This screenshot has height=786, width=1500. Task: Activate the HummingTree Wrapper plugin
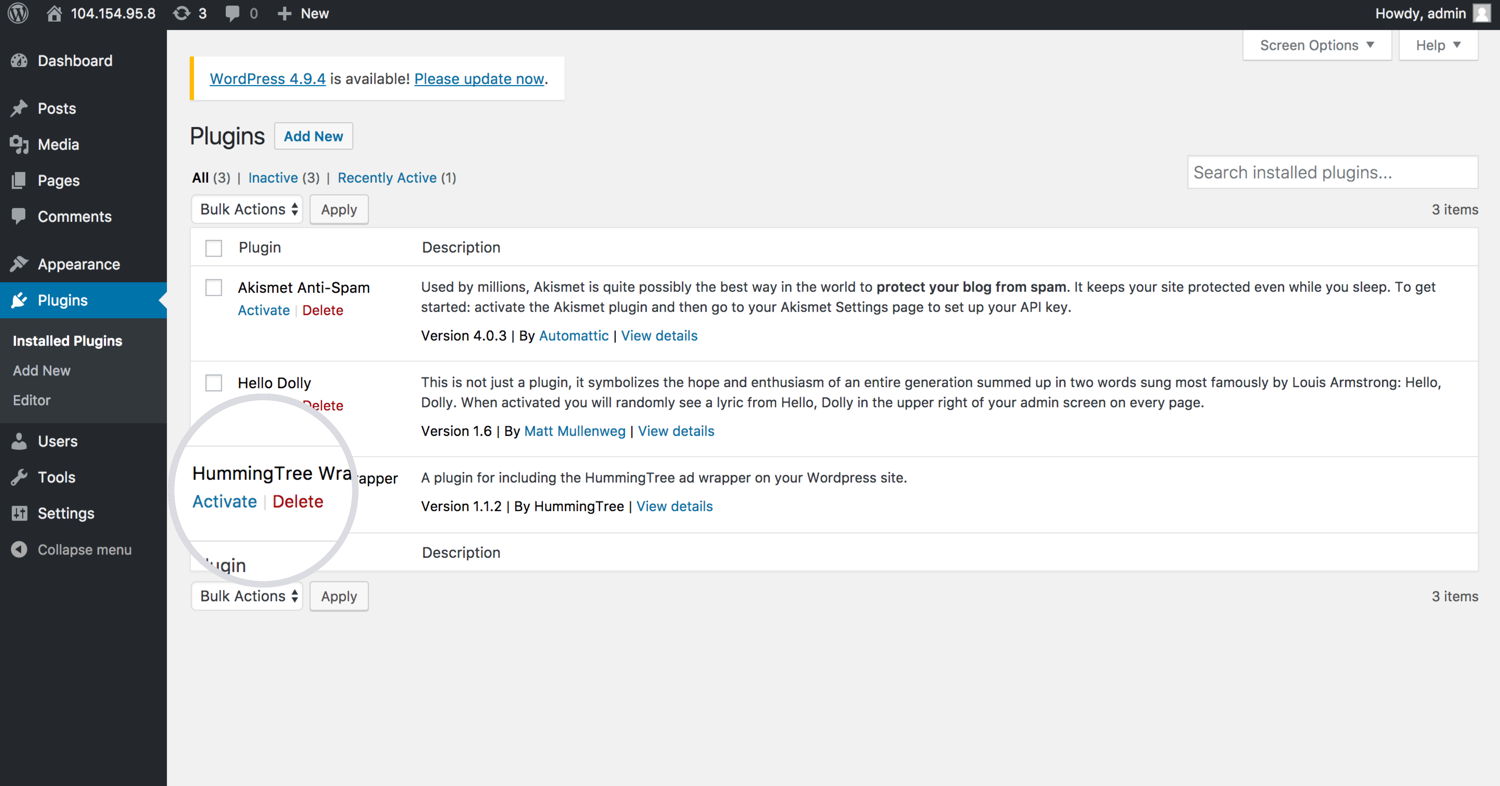tap(225, 502)
